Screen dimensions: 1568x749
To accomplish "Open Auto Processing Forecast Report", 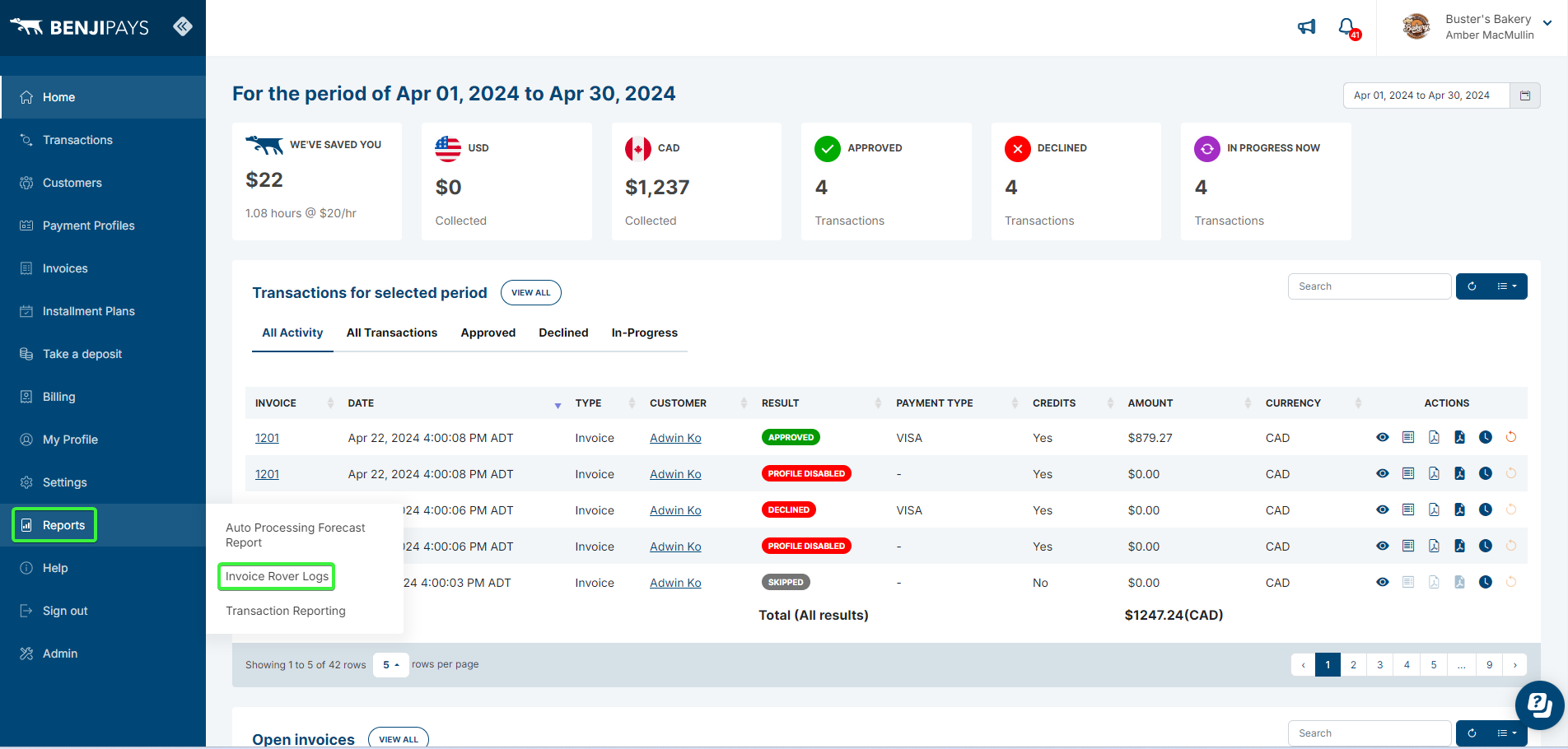I will (x=296, y=535).
